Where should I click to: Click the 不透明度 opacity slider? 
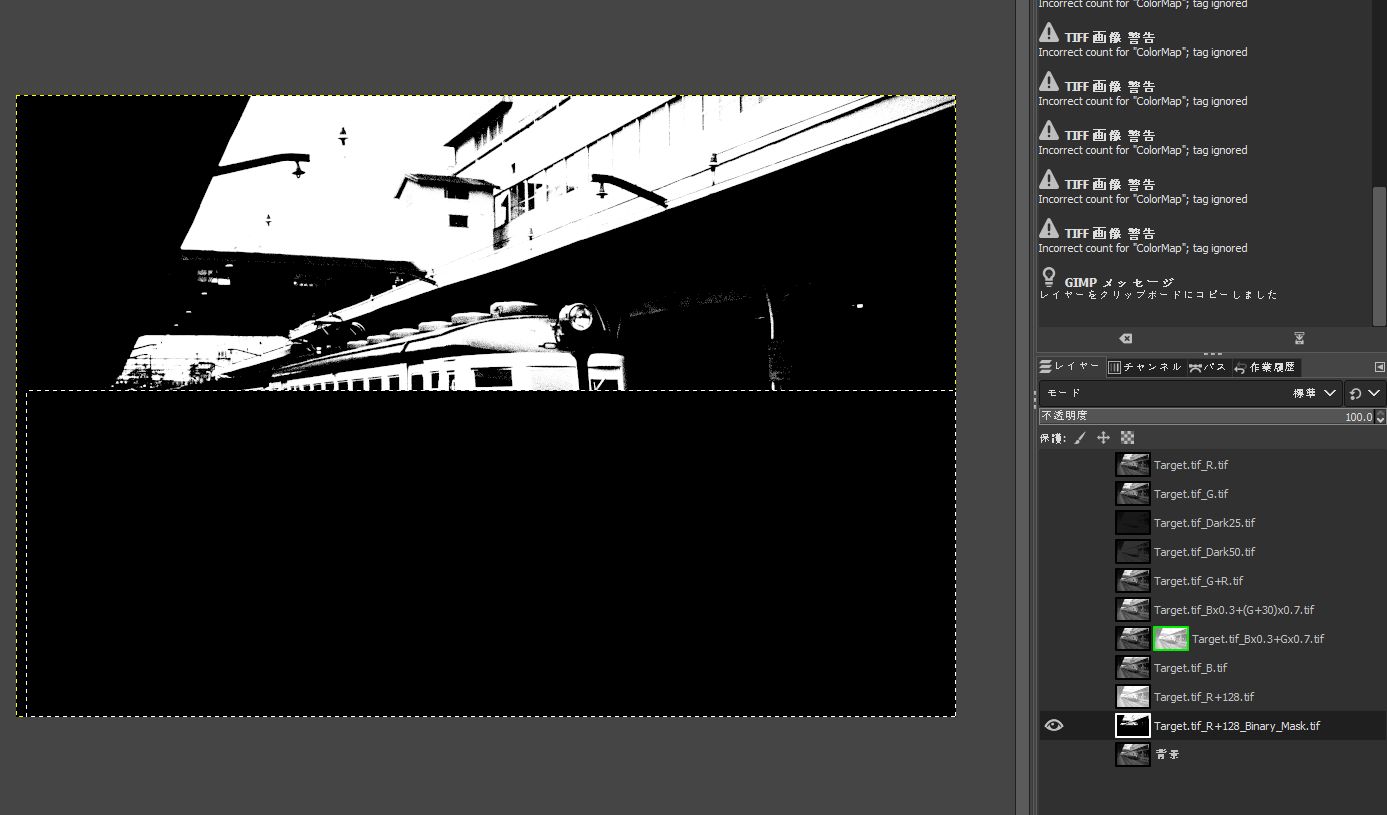click(1206, 416)
